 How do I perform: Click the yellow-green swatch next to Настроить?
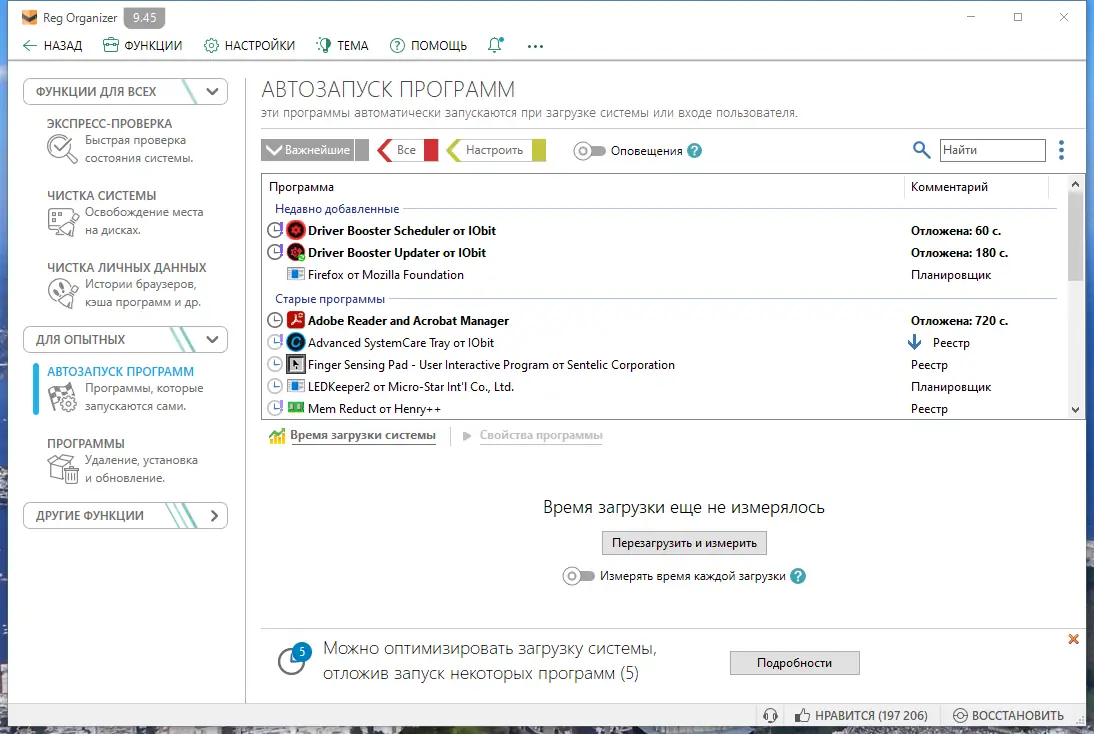pyautogui.click(x=539, y=150)
